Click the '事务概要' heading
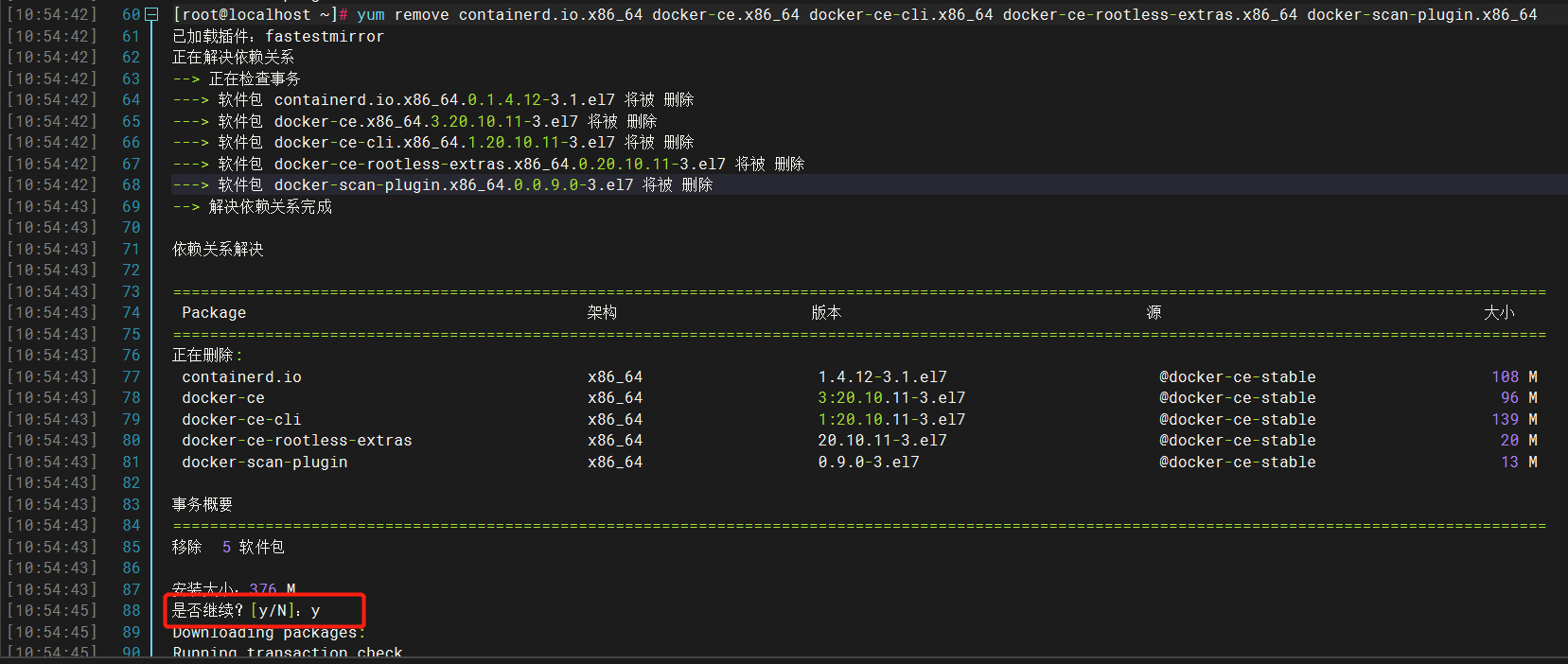Screen dimensions: 1568x664 [x=203, y=504]
